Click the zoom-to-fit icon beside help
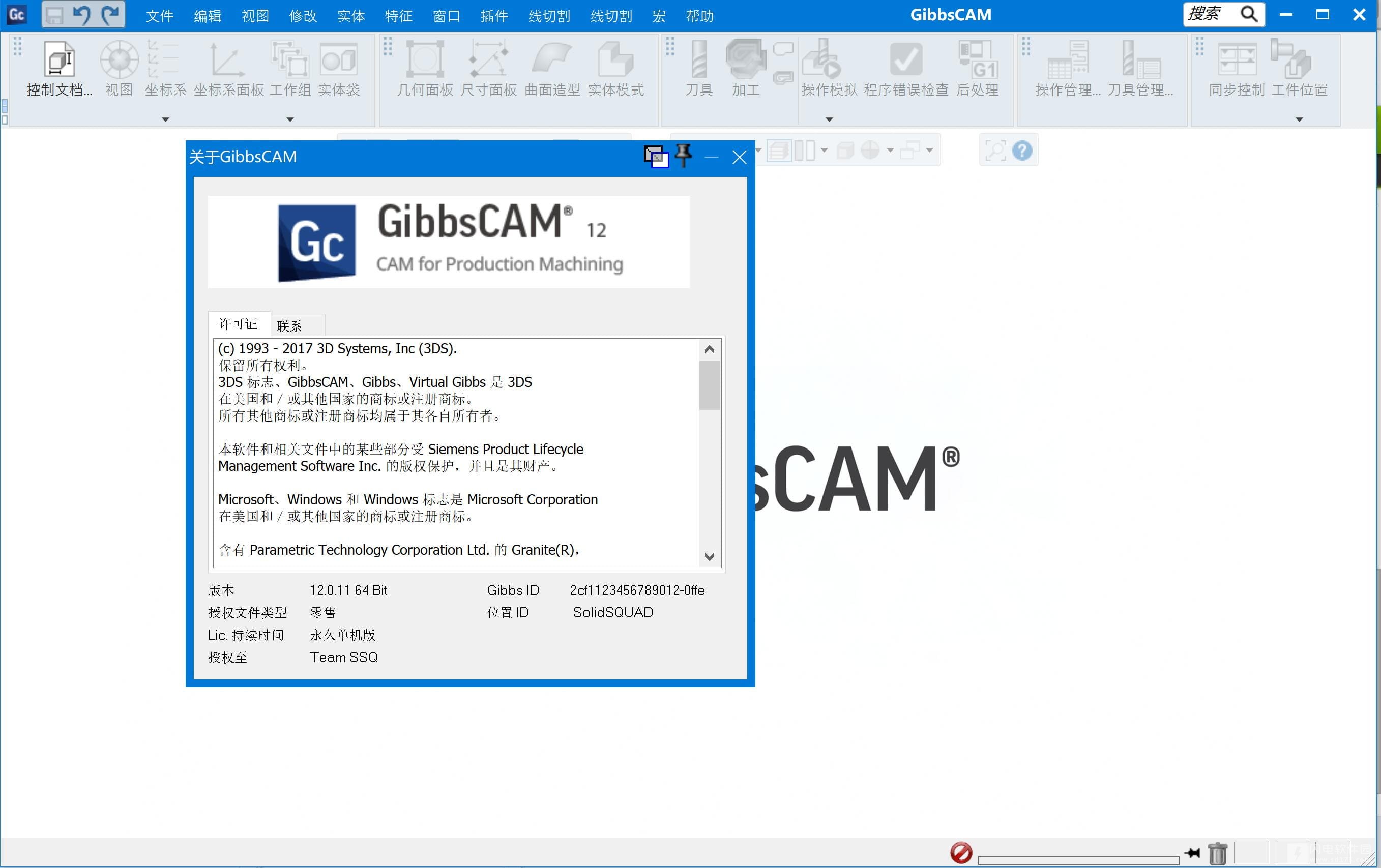This screenshot has width=1381, height=868. (995, 151)
